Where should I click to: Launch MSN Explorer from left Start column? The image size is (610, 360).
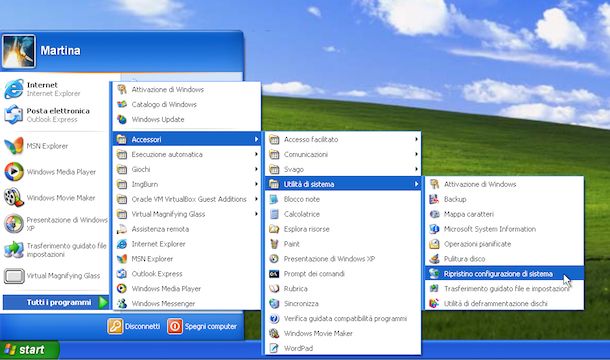[x=54, y=146]
